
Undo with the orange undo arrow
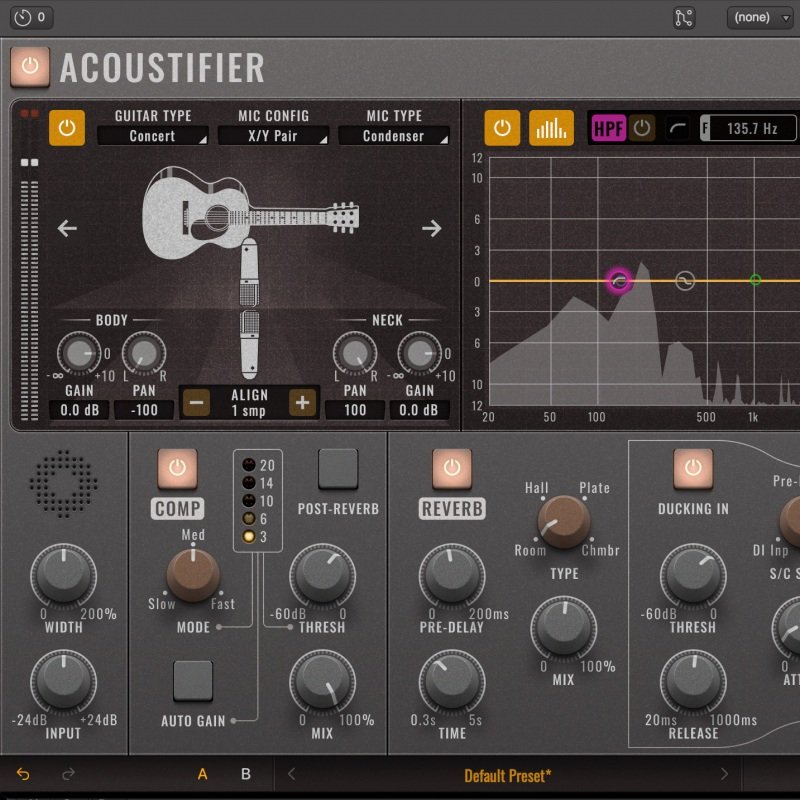tap(23, 774)
